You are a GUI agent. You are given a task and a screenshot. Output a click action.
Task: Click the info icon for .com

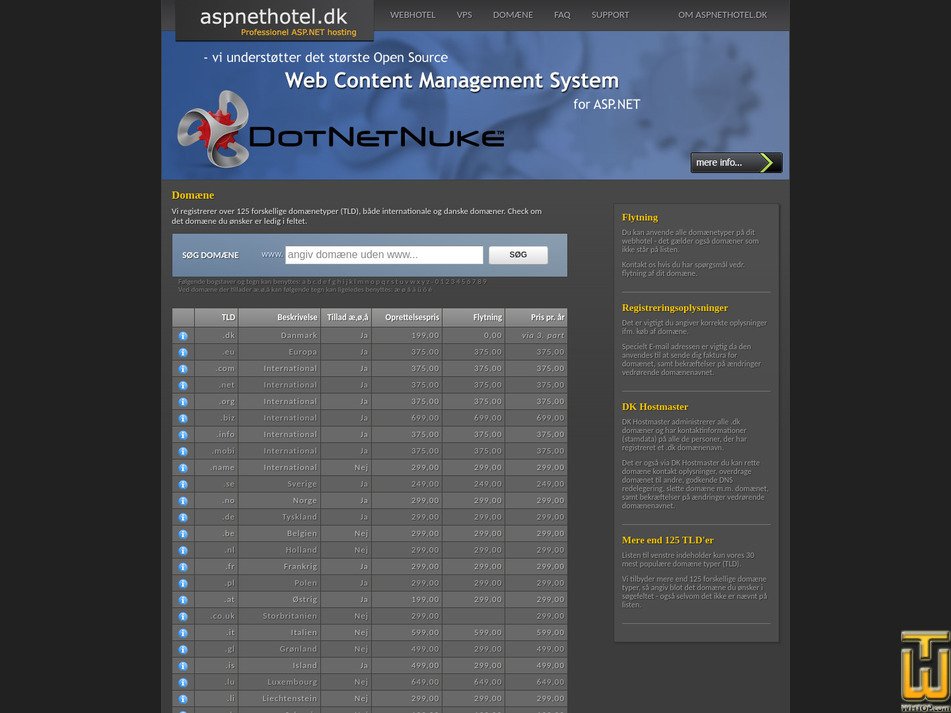(x=183, y=369)
